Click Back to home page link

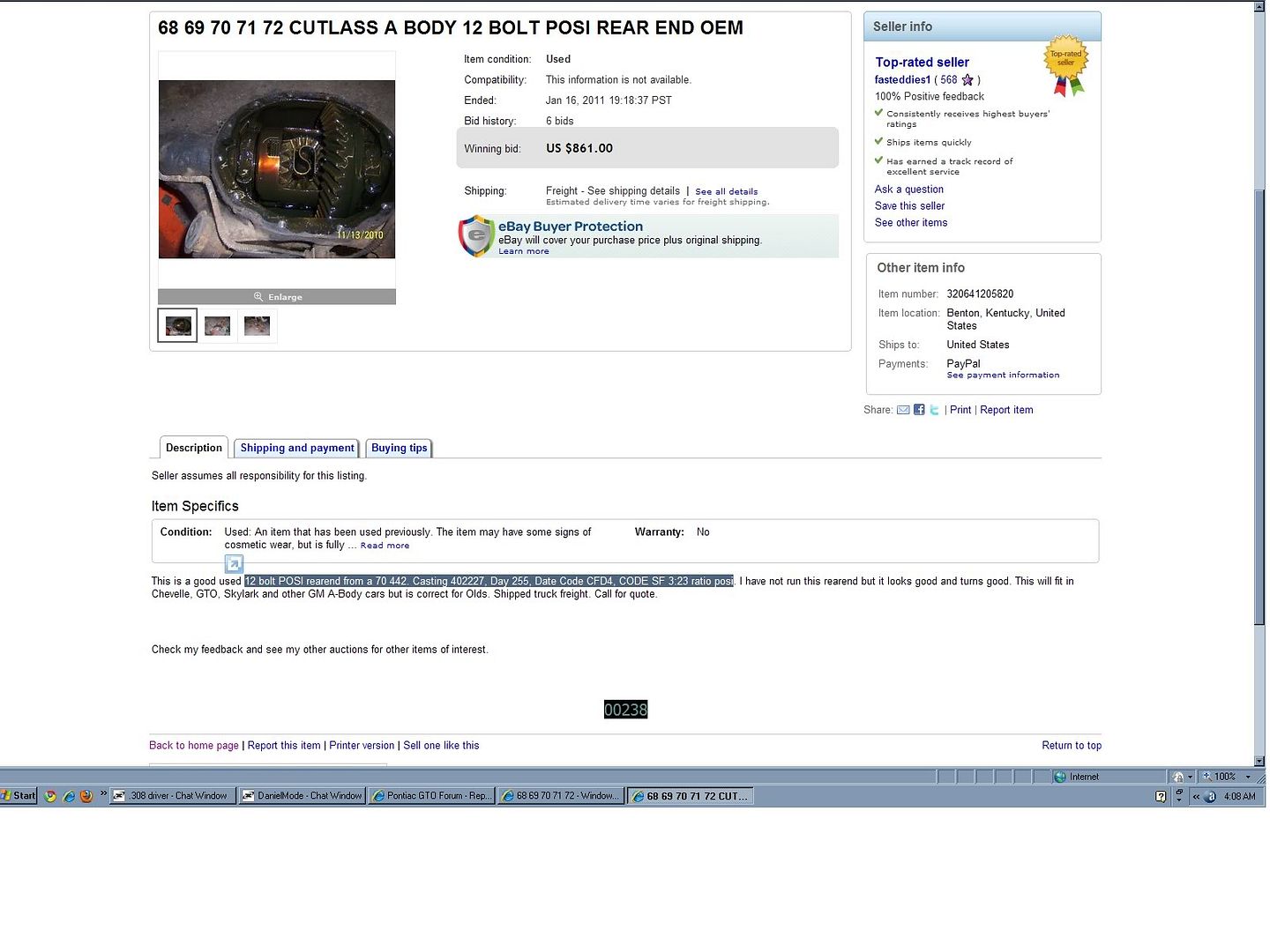tap(194, 746)
